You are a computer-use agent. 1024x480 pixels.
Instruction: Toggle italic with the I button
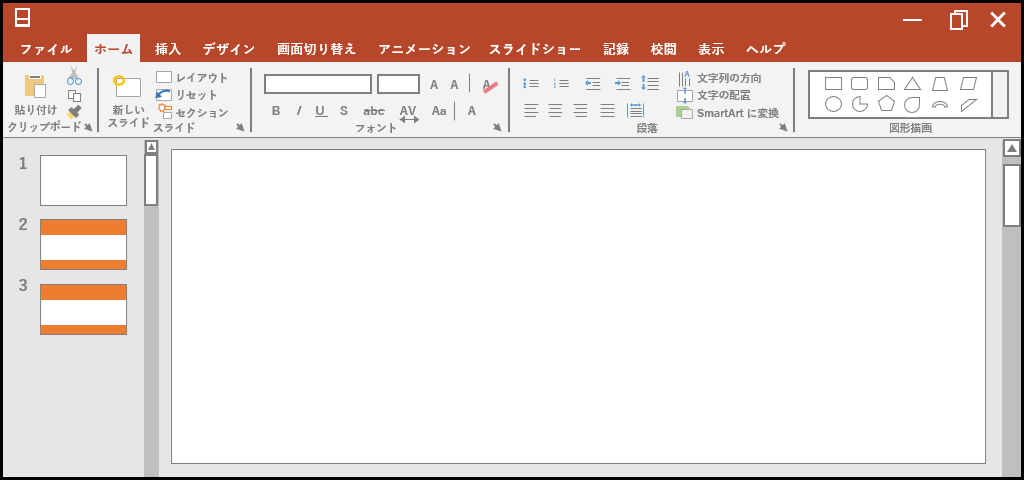click(298, 111)
